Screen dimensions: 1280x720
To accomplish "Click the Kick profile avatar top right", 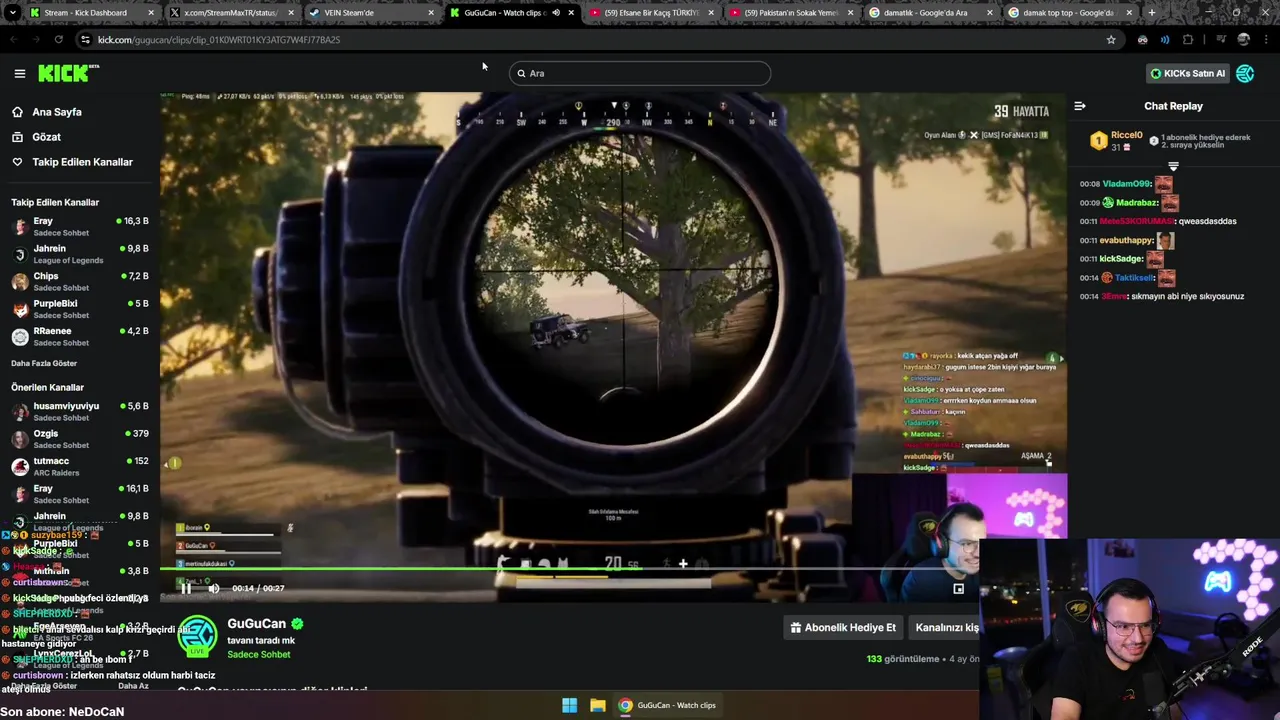I will click(x=1245, y=73).
